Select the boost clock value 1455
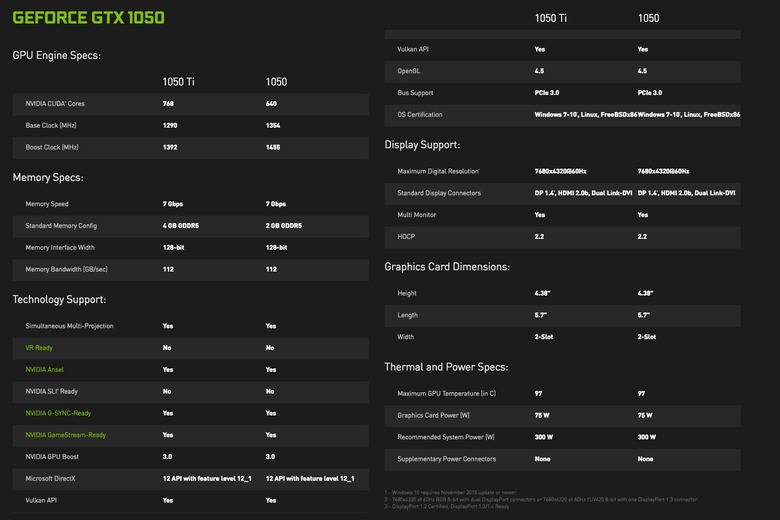Image resolution: width=780 pixels, height=520 pixels. click(273, 147)
